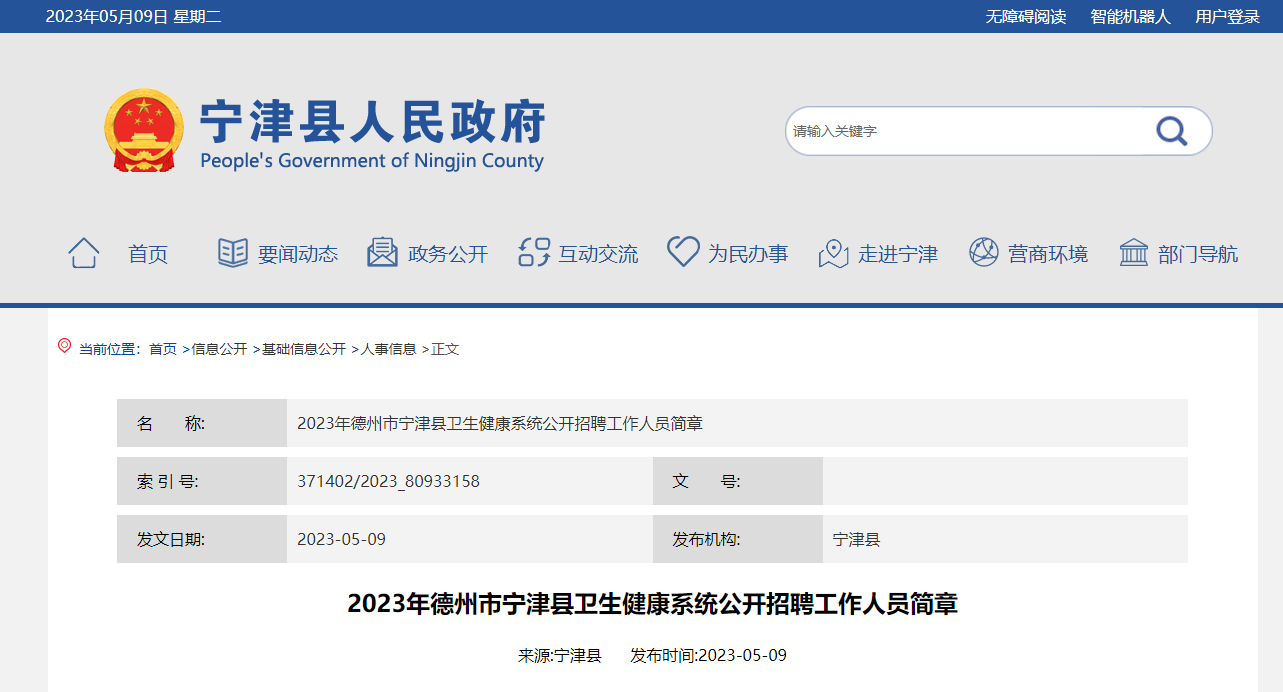Click the 无障碍阅读 link

(1026, 16)
